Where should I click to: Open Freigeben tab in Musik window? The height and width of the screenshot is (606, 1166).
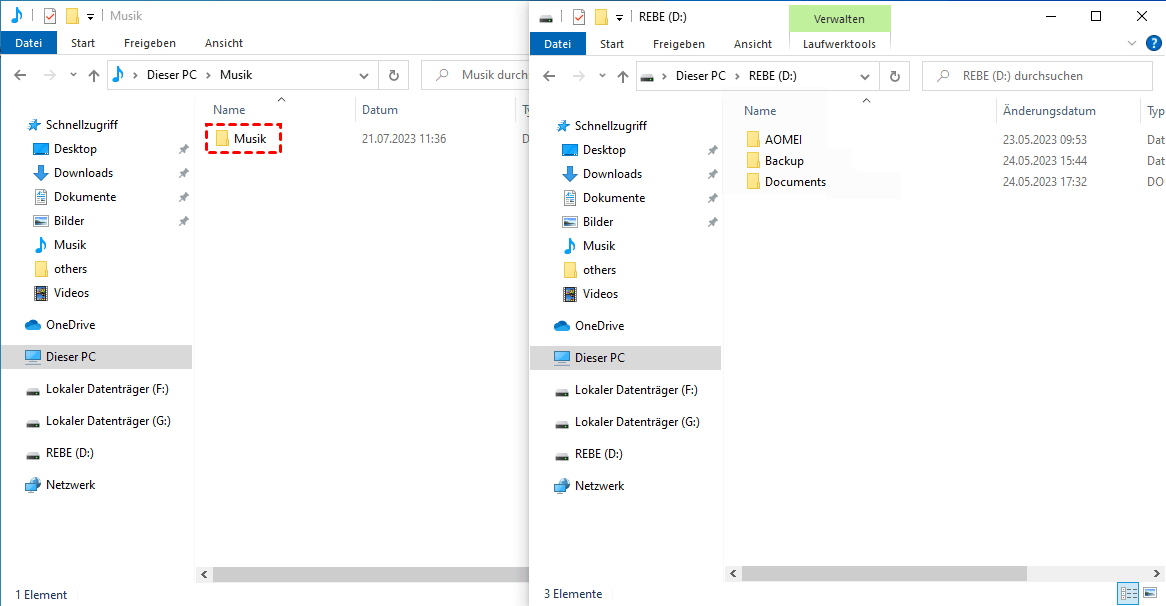[x=149, y=43]
